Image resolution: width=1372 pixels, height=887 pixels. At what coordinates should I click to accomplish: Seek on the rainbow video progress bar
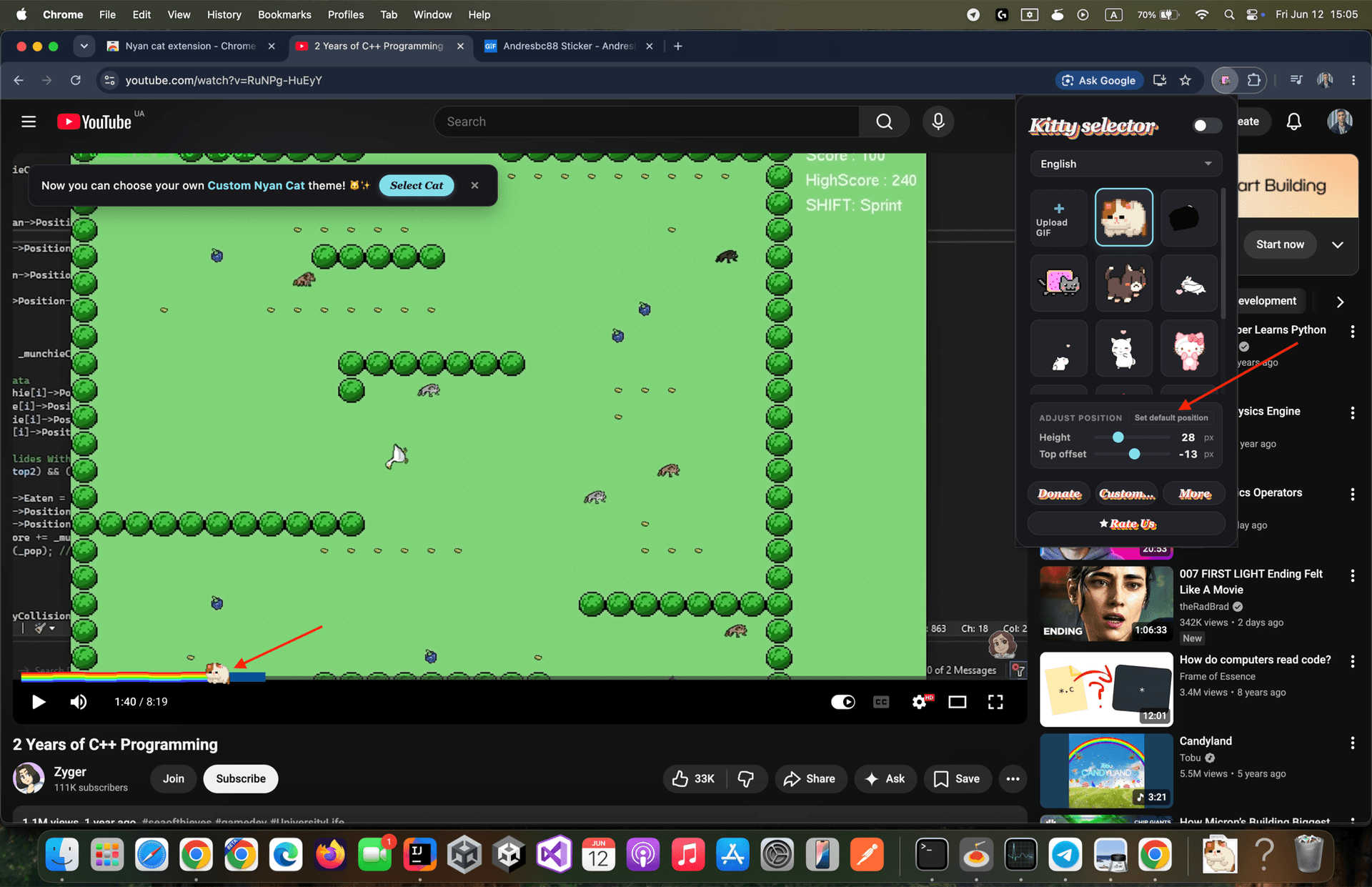[520, 677]
